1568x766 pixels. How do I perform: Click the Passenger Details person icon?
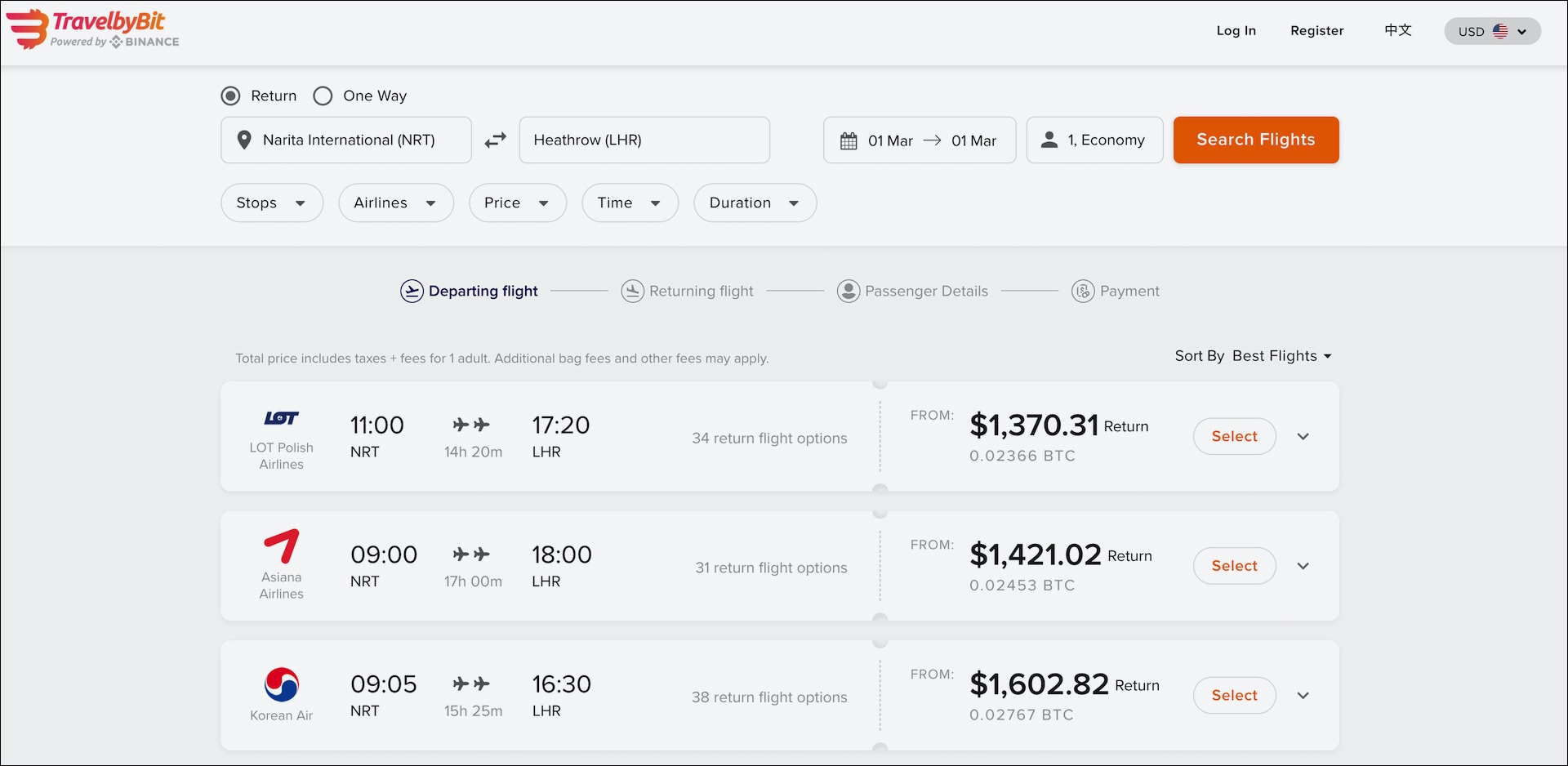849,291
